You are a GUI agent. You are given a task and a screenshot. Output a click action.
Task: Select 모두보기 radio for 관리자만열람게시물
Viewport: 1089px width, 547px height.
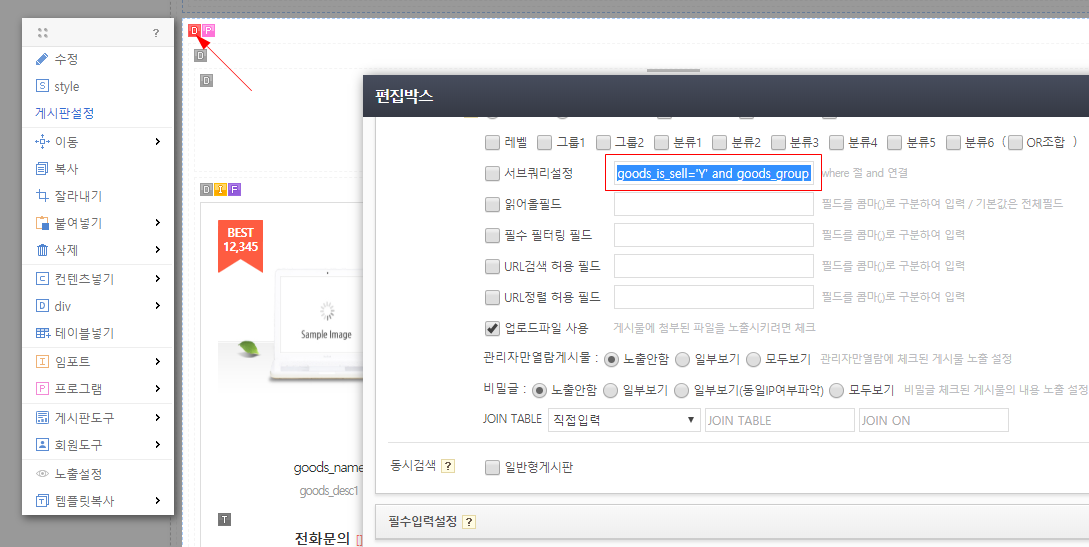pyautogui.click(x=755, y=359)
